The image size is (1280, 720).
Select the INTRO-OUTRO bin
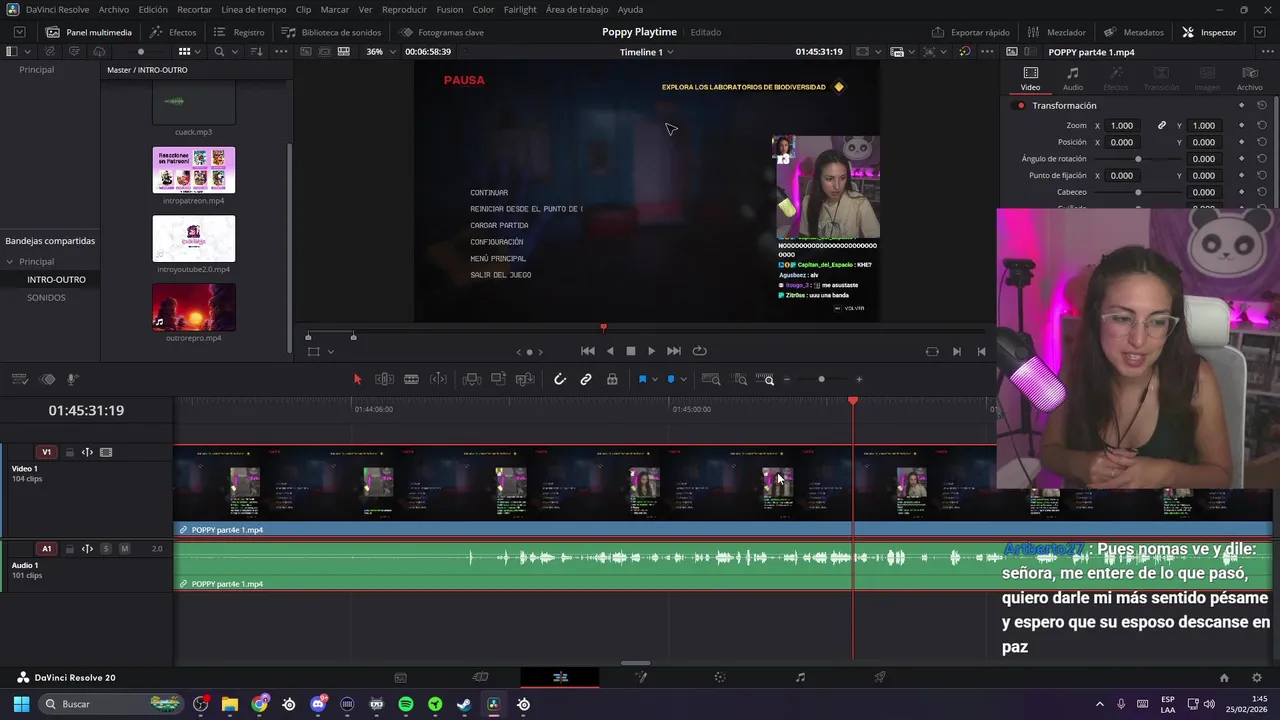pyautogui.click(x=56, y=279)
